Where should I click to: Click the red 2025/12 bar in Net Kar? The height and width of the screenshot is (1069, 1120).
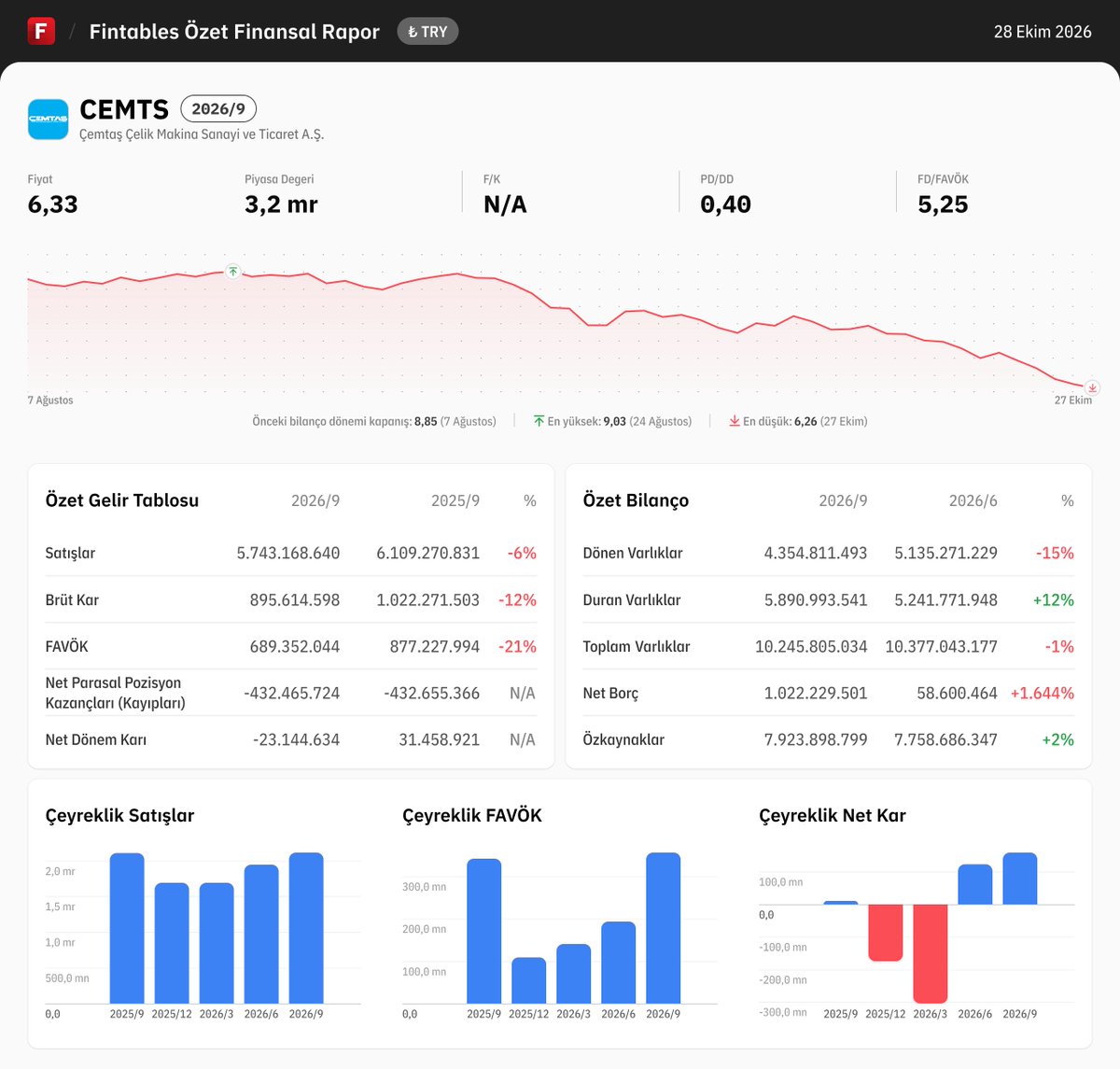(886, 933)
